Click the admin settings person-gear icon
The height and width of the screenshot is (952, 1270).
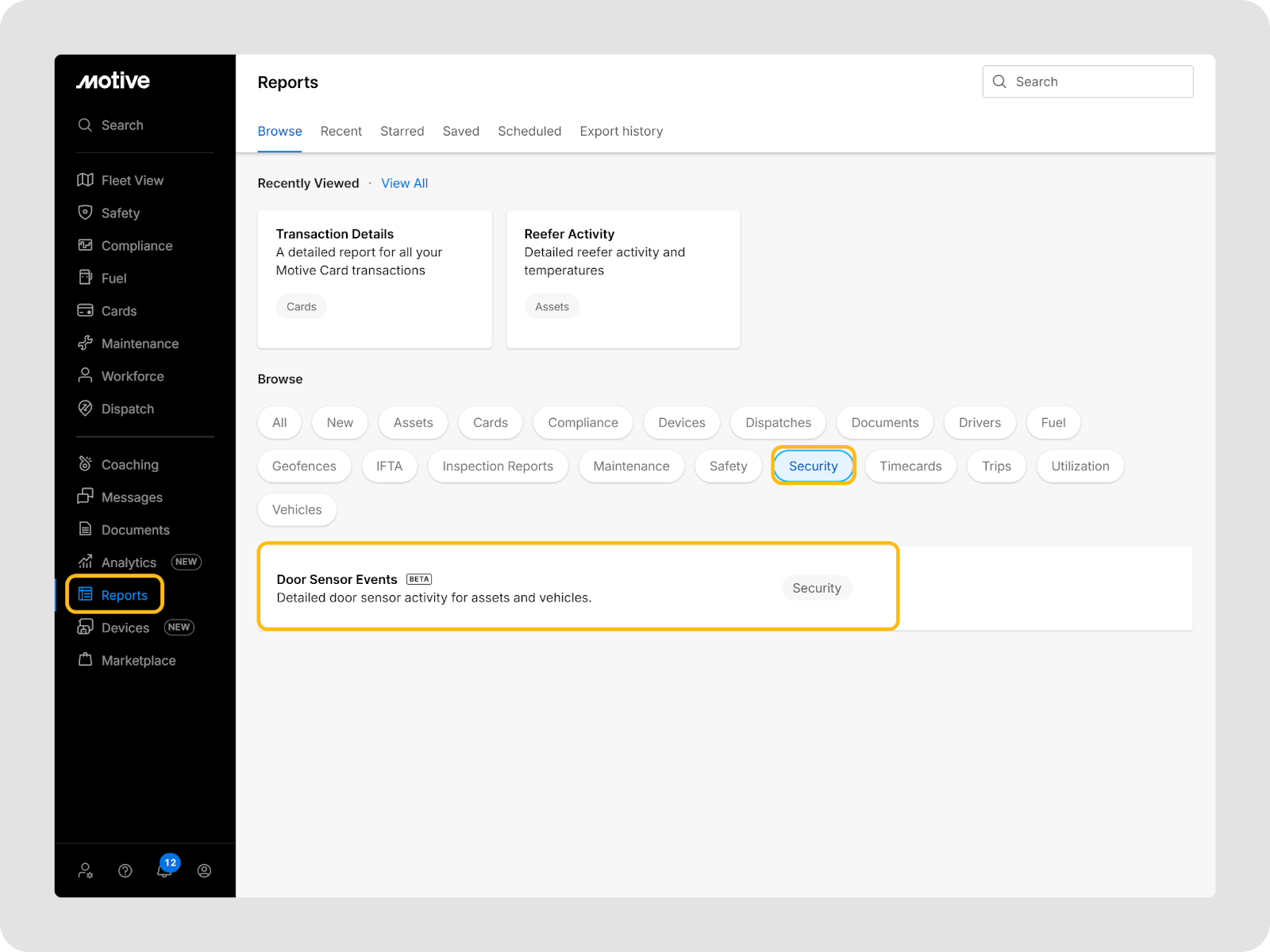pyautogui.click(x=85, y=870)
